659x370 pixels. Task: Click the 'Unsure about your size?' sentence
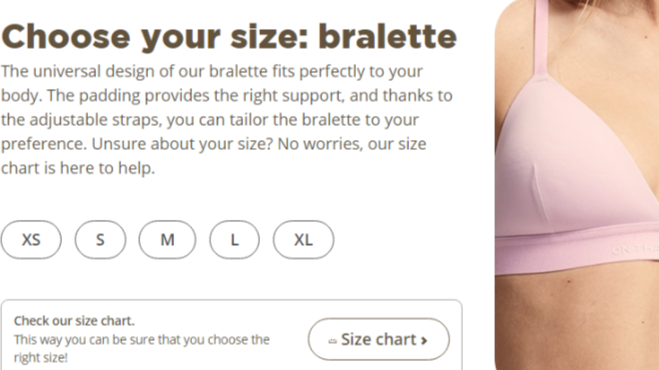click(182, 144)
